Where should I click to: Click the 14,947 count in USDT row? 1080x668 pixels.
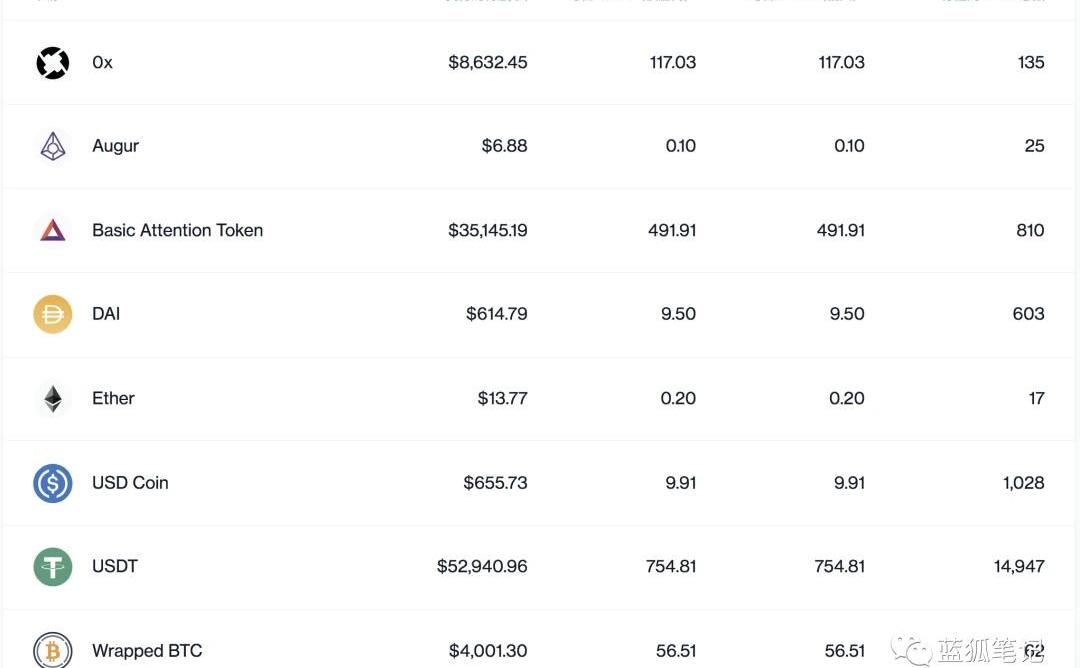(1019, 566)
